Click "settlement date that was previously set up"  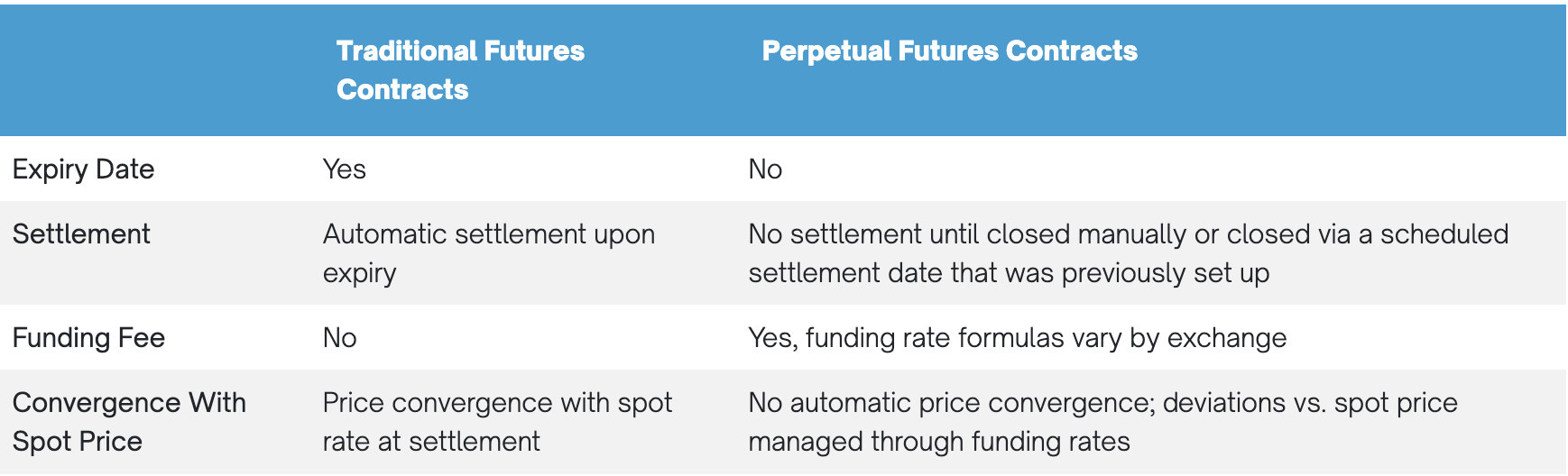(x=1009, y=273)
